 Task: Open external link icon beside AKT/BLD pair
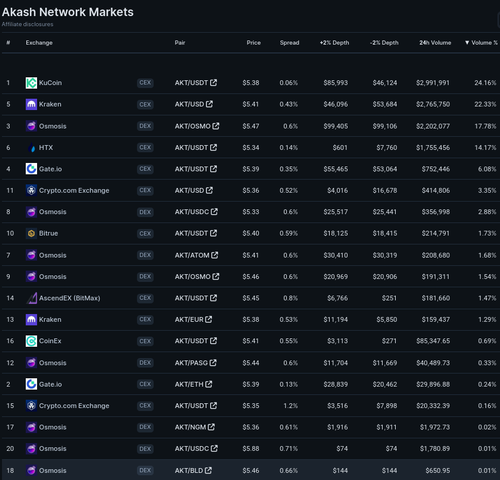pyautogui.click(x=208, y=470)
